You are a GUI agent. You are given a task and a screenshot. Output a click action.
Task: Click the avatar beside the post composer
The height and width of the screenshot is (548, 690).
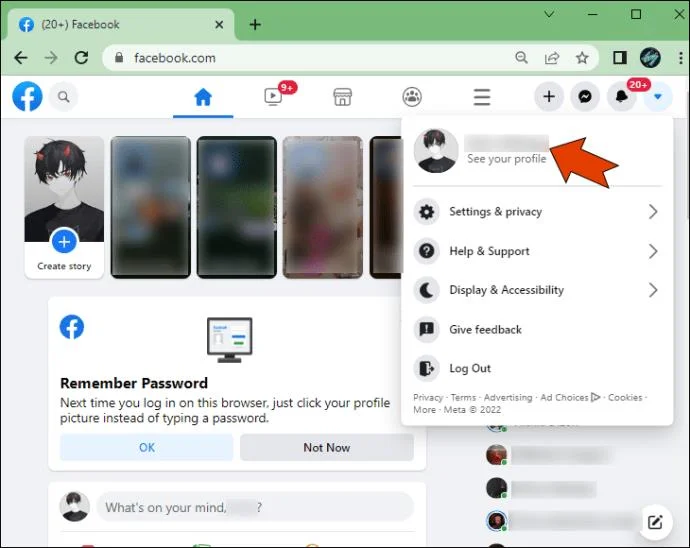point(74,507)
